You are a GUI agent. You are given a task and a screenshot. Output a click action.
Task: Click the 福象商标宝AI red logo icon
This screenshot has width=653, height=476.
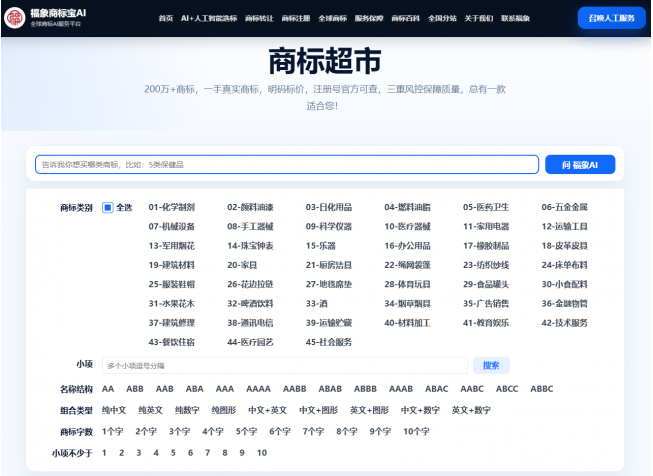(15, 18)
